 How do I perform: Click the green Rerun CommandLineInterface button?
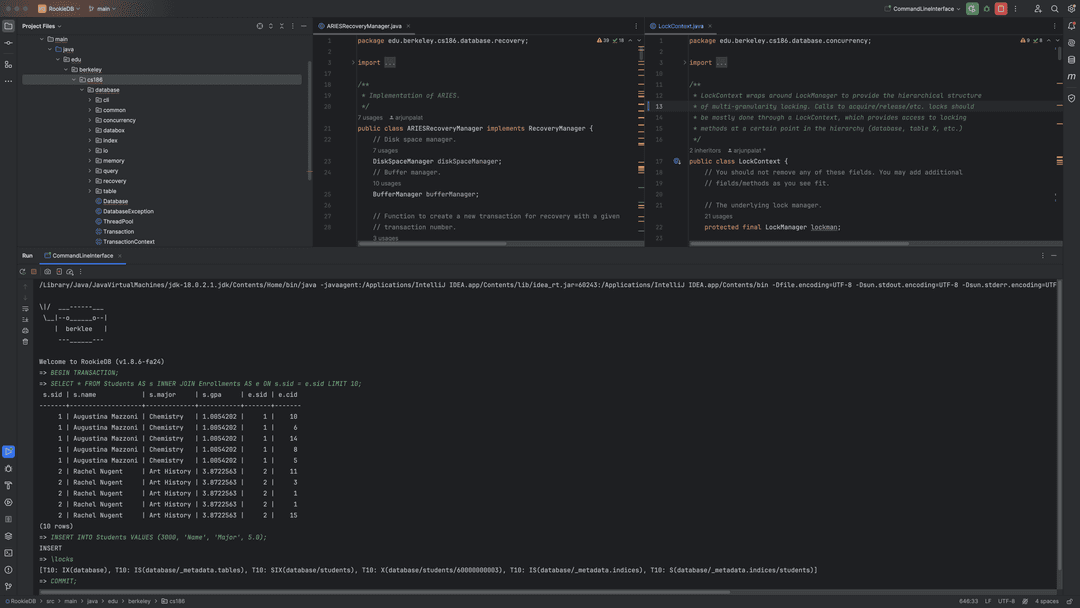[x=972, y=9]
